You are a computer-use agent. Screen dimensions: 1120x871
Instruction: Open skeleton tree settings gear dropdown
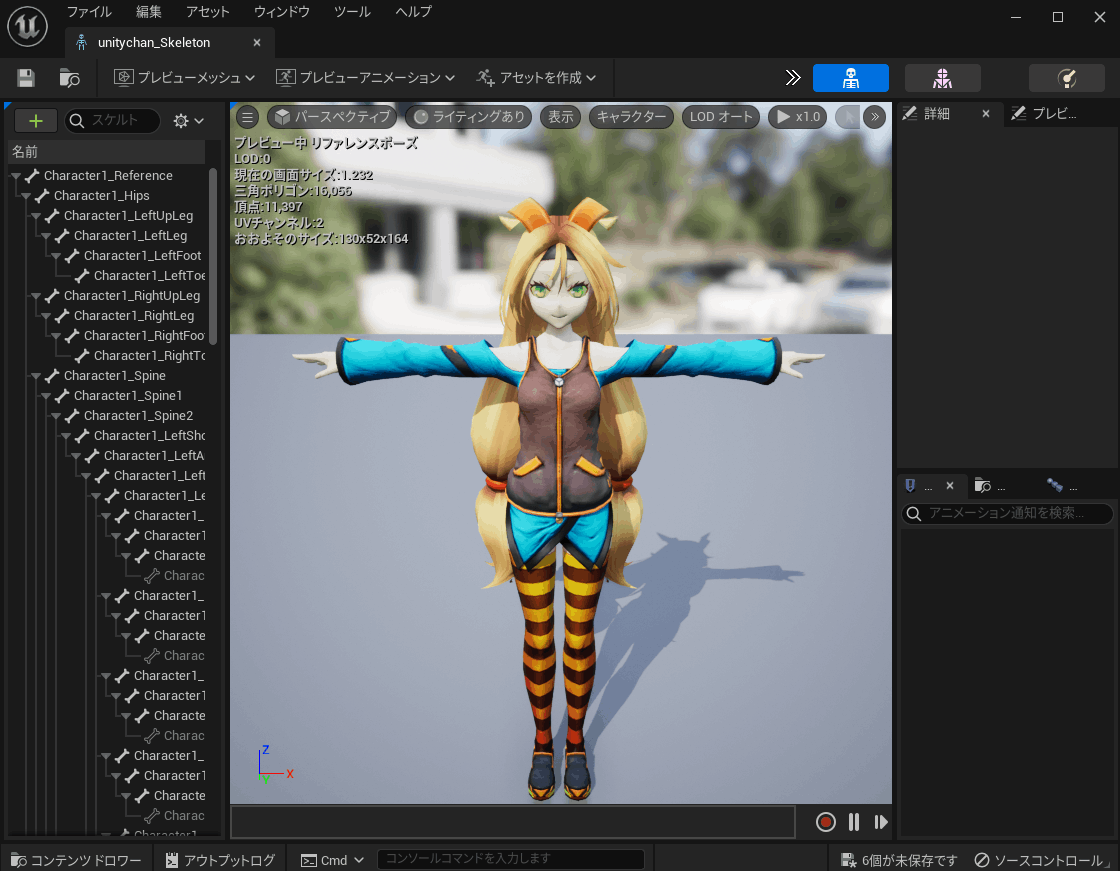[189, 121]
